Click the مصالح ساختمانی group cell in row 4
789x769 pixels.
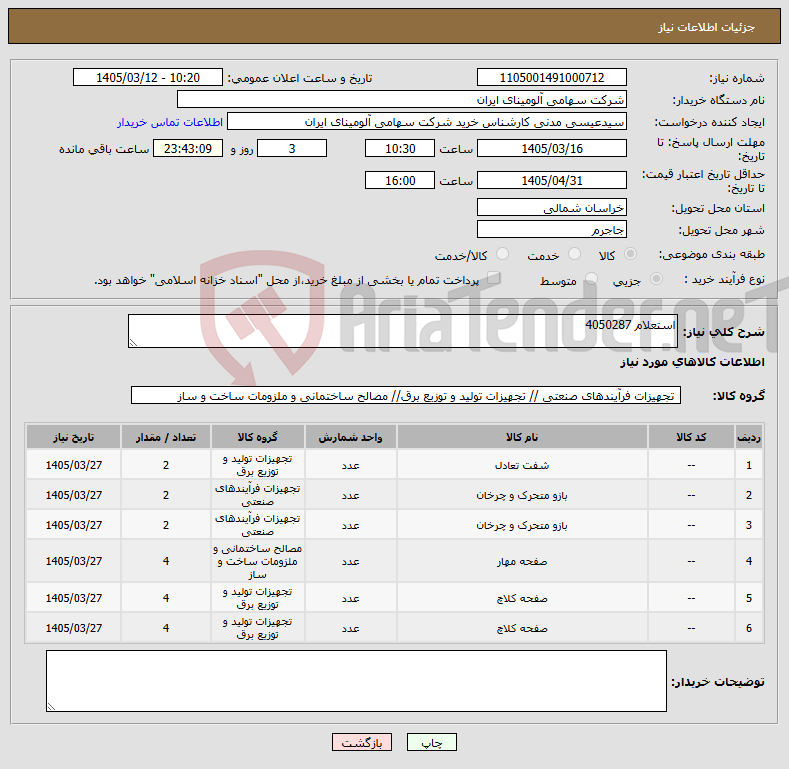tap(258, 561)
